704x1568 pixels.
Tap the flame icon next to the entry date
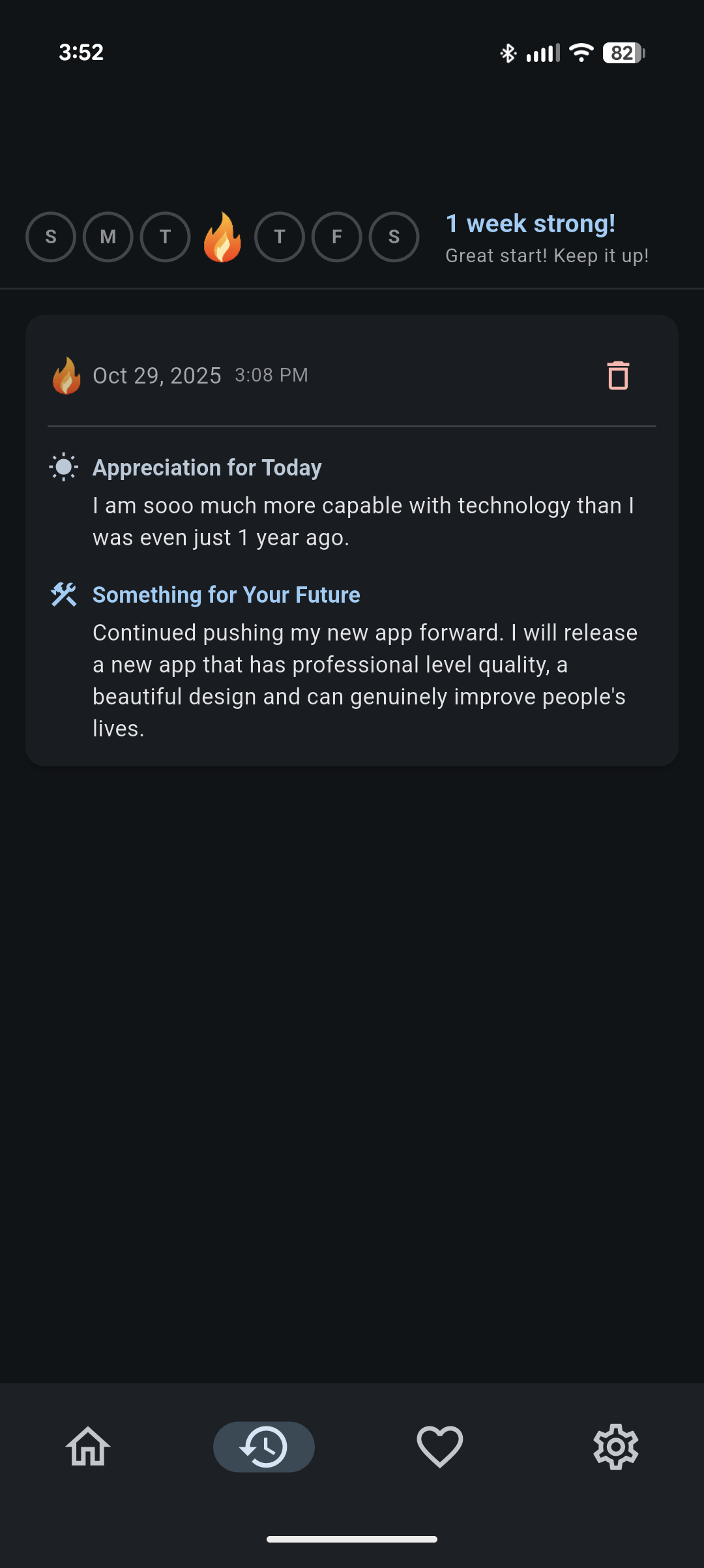pyautogui.click(x=66, y=376)
